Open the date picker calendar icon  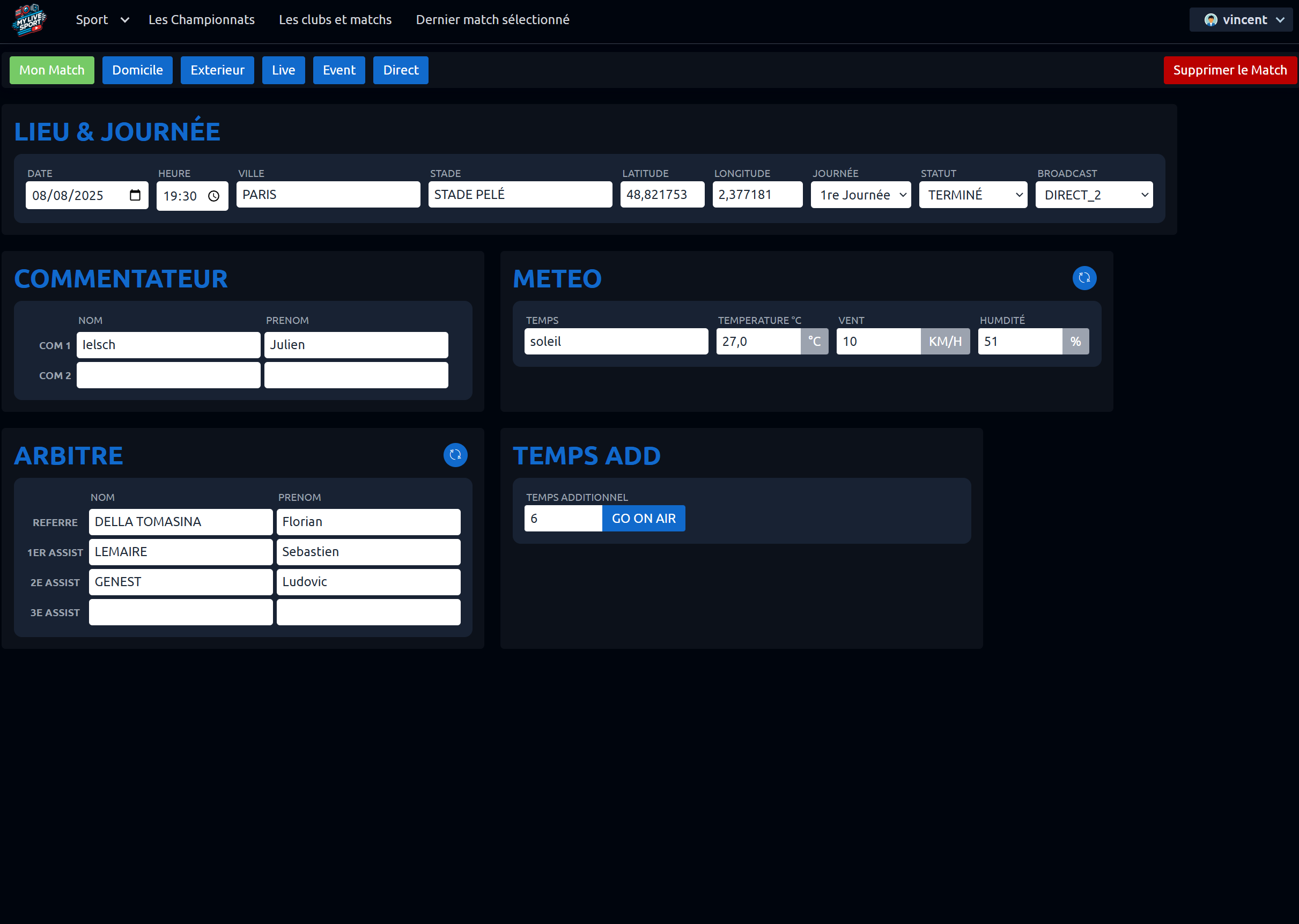[x=135, y=196]
